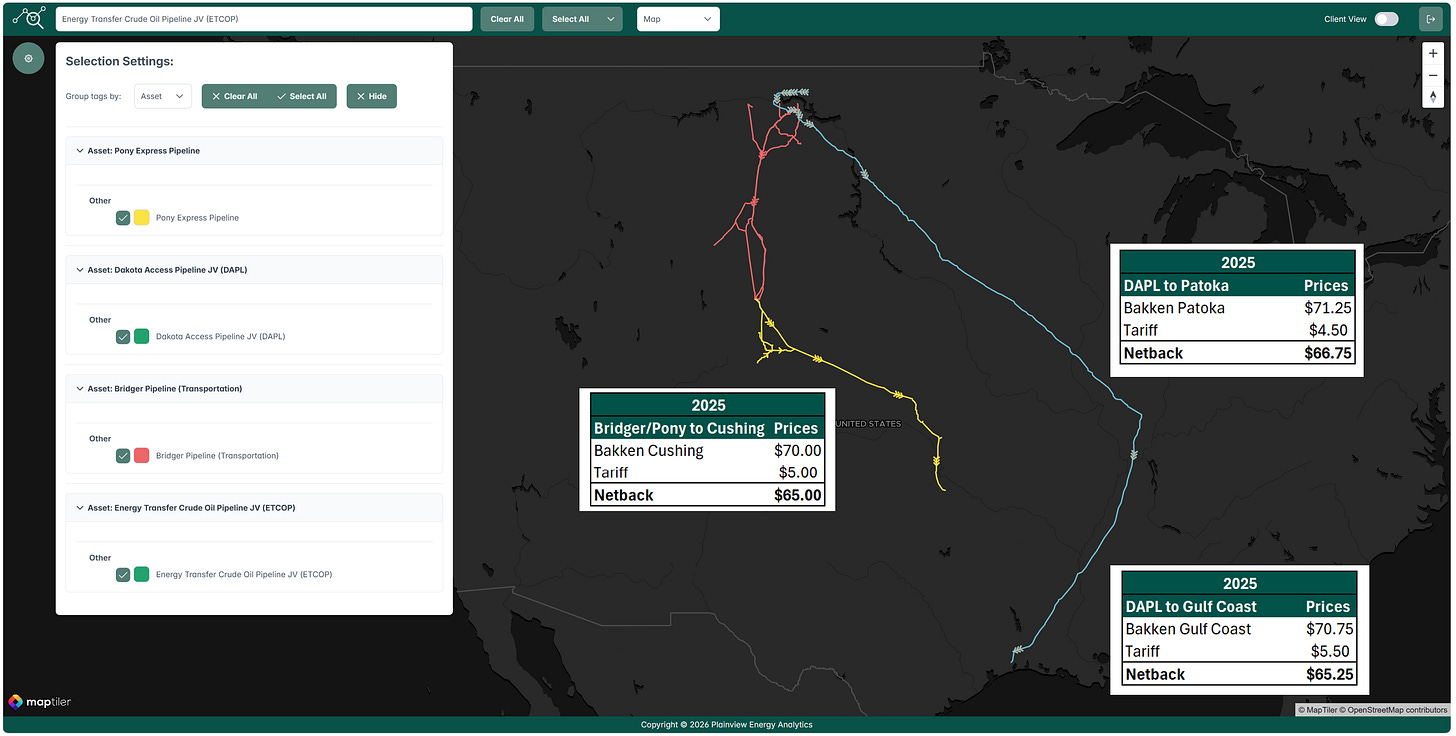The width and height of the screenshot is (1456, 736).
Task: Open the Group tags by Asset dropdown
Action: (x=163, y=96)
